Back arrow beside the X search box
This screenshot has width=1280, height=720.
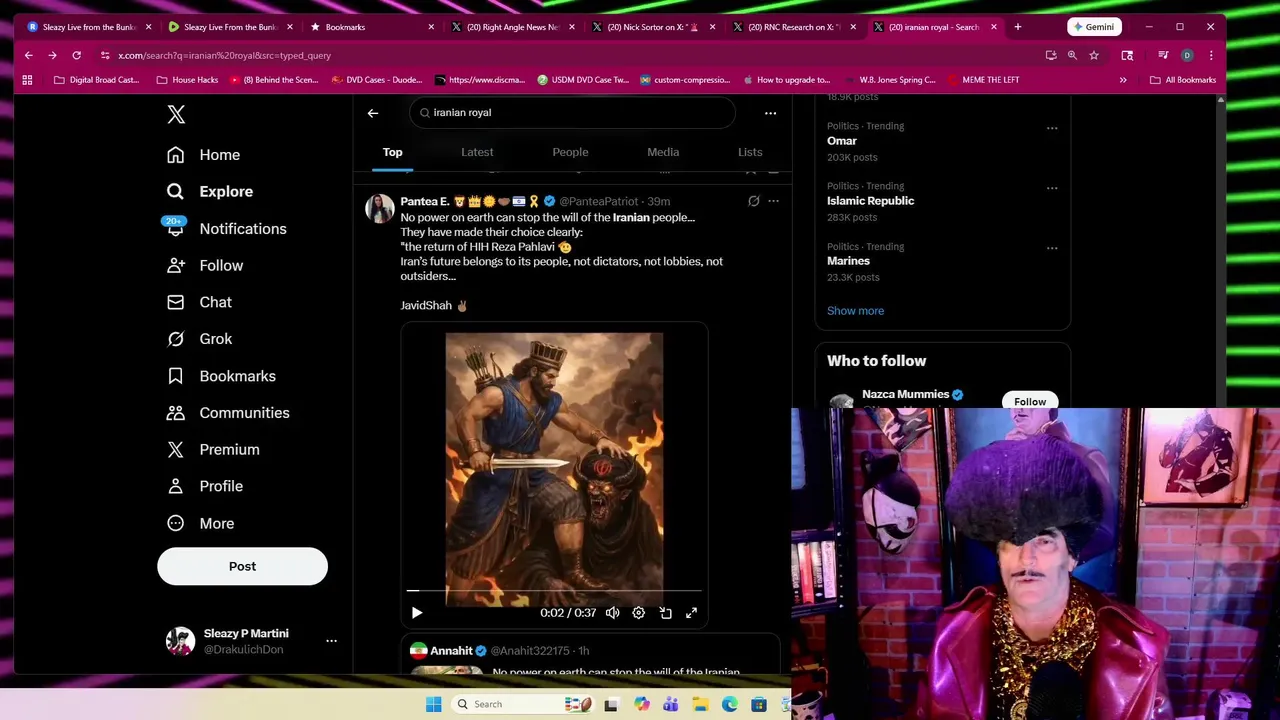point(373,113)
